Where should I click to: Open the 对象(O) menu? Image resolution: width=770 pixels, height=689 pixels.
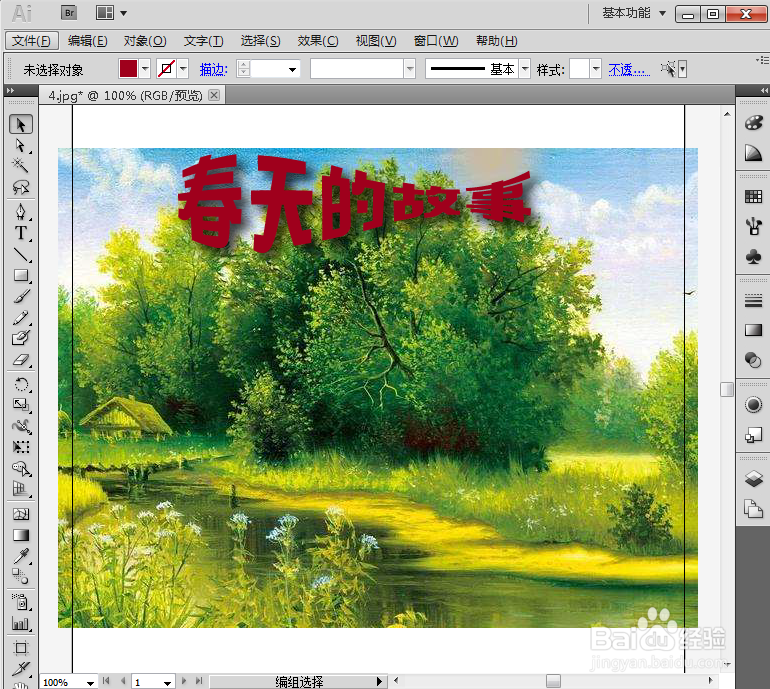click(x=145, y=41)
